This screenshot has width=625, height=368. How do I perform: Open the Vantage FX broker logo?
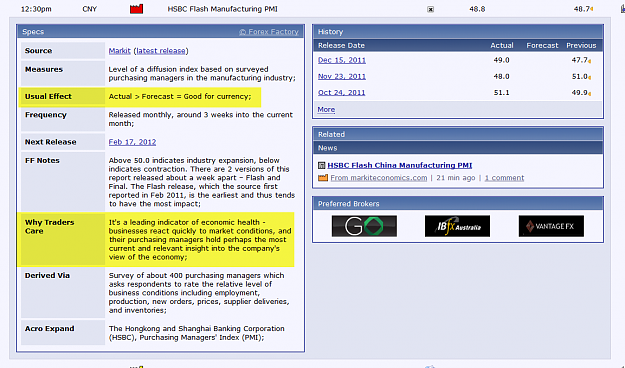point(551,226)
